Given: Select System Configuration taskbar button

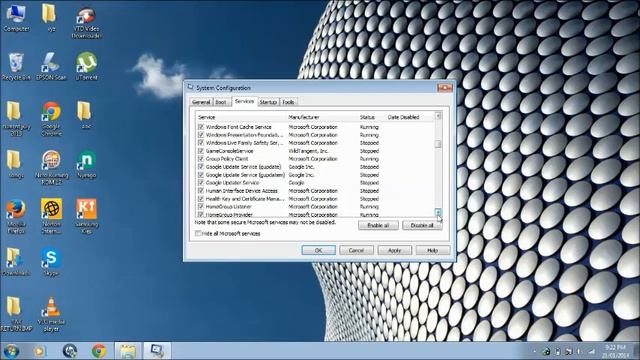Looking at the screenshot, I should coord(157,351).
